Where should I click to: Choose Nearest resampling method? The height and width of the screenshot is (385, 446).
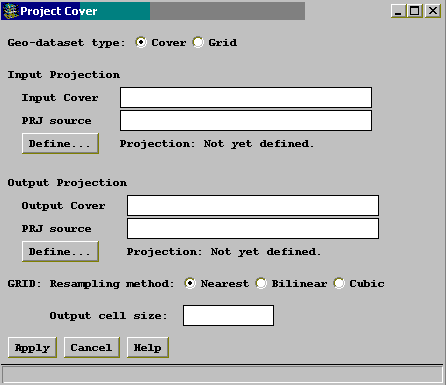tap(190, 283)
